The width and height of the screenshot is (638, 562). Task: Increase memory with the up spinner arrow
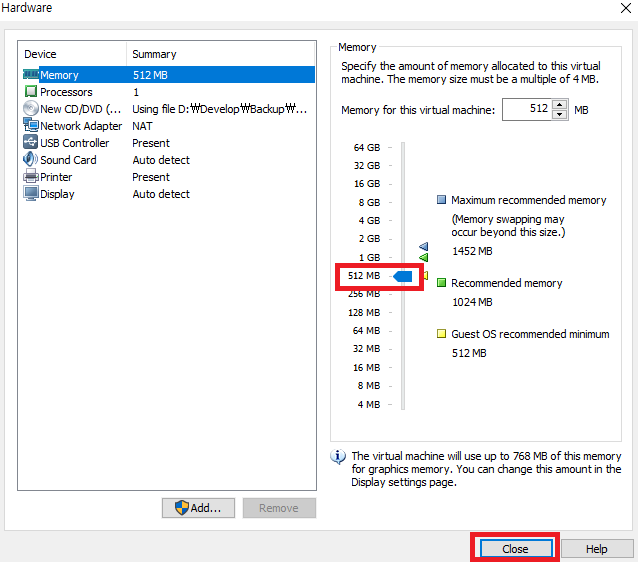point(559,105)
